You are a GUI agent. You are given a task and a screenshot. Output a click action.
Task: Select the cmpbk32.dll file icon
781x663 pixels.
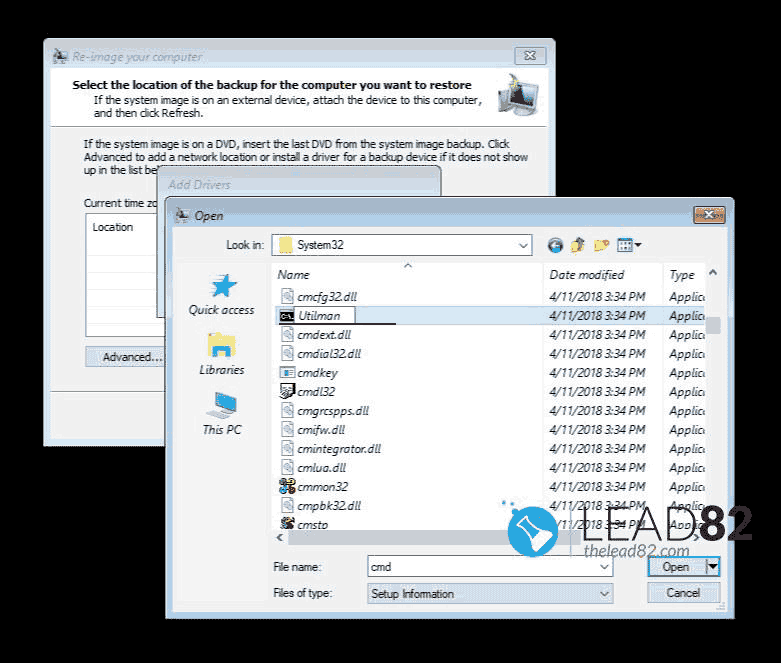click(x=287, y=505)
